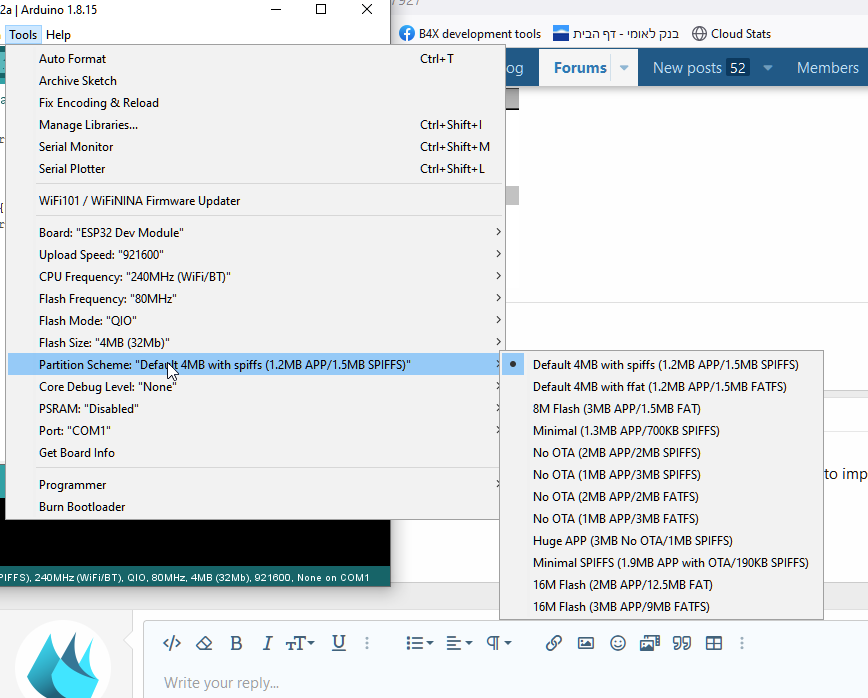The height and width of the screenshot is (698, 868).
Task: Select 16M Flash 3MB APP/9MB FATFS
Action: (x=662, y=607)
